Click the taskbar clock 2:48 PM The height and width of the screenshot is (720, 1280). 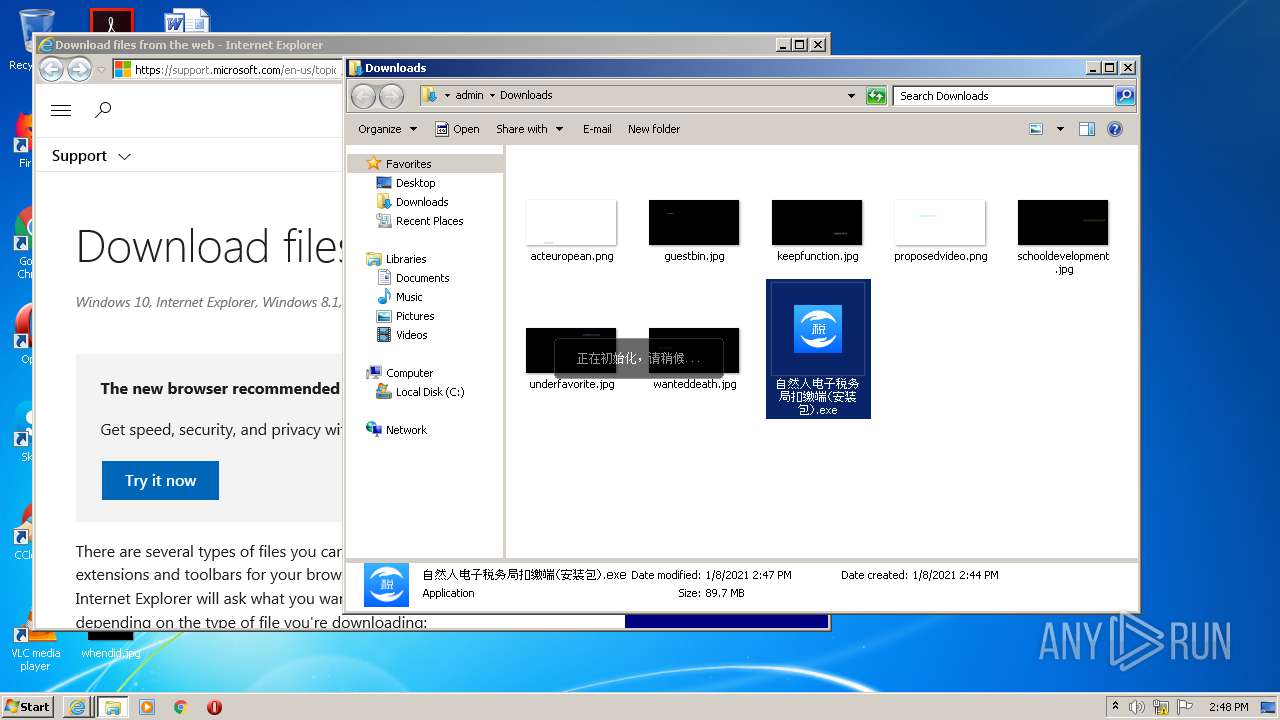(x=1228, y=707)
